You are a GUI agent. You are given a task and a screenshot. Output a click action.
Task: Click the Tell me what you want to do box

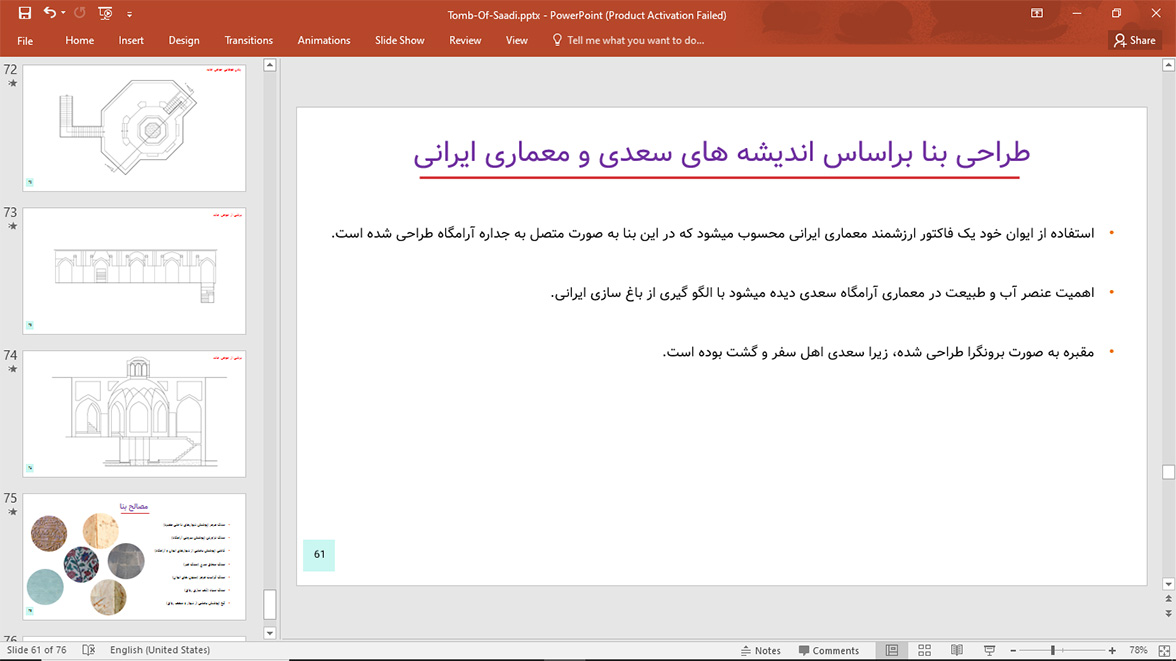[x=635, y=41]
